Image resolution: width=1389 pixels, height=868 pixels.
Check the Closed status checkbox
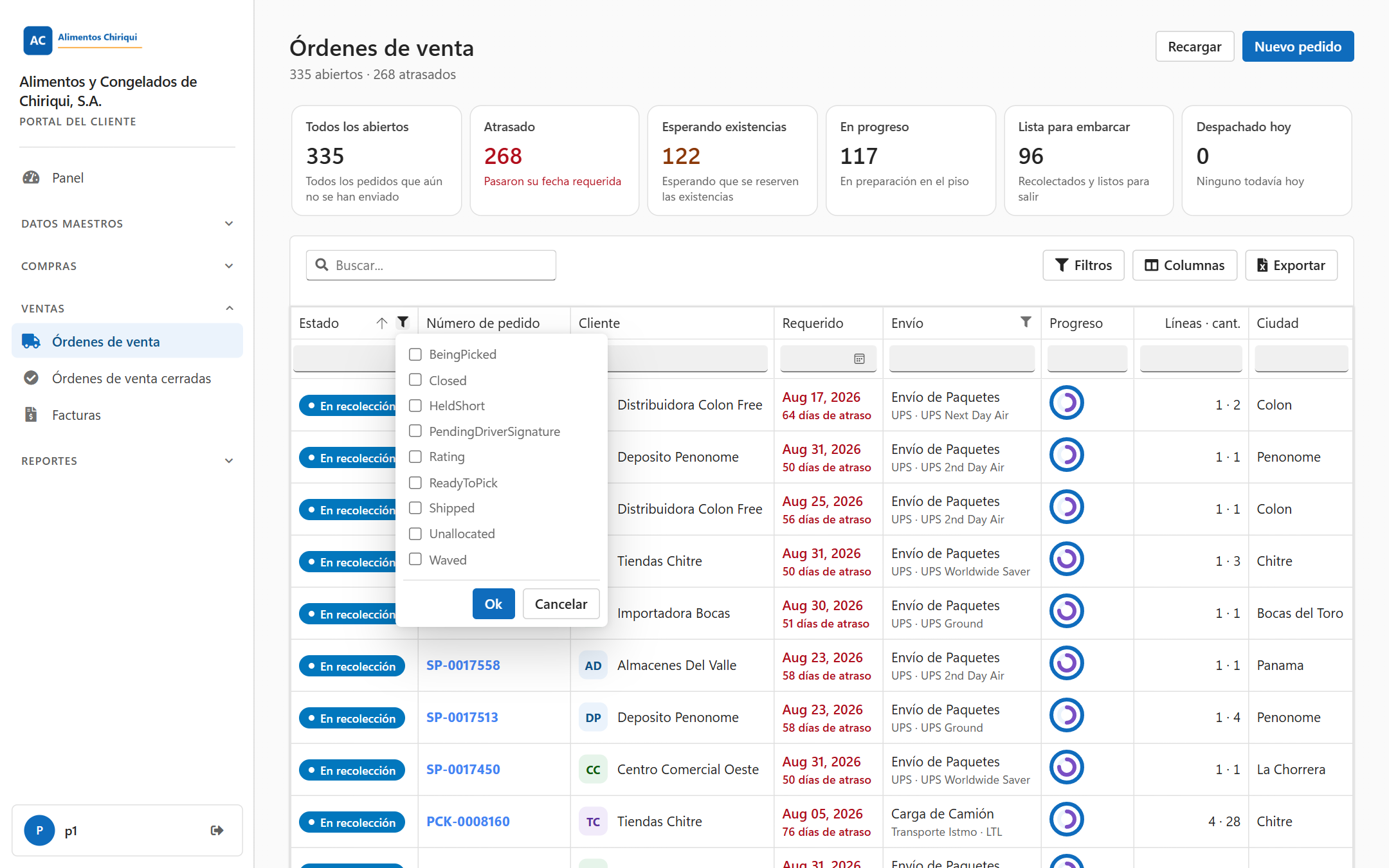pyautogui.click(x=415, y=380)
